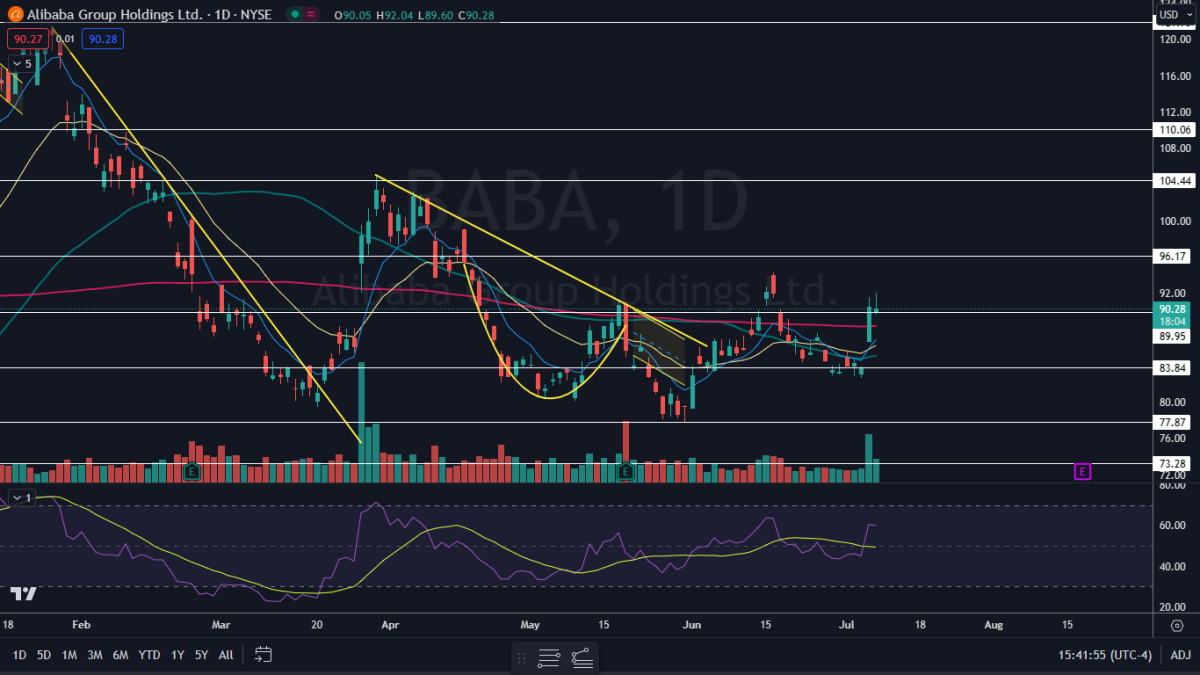Select the trend path tool in the floating toolbar
Screen dimensions: 1200x675
pos(582,658)
